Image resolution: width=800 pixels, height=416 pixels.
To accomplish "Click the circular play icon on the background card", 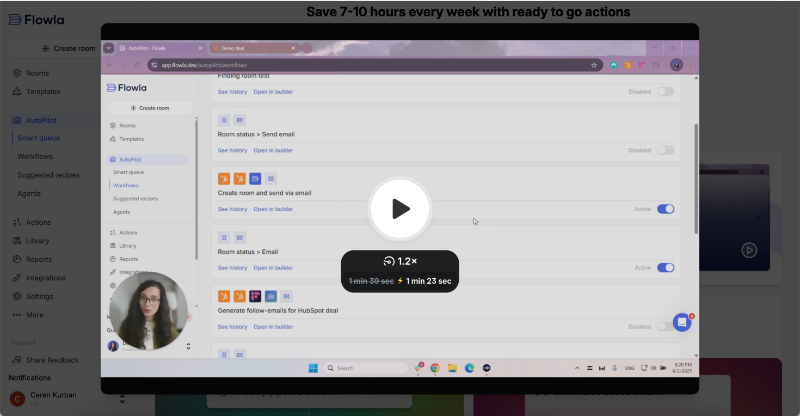I will point(749,250).
